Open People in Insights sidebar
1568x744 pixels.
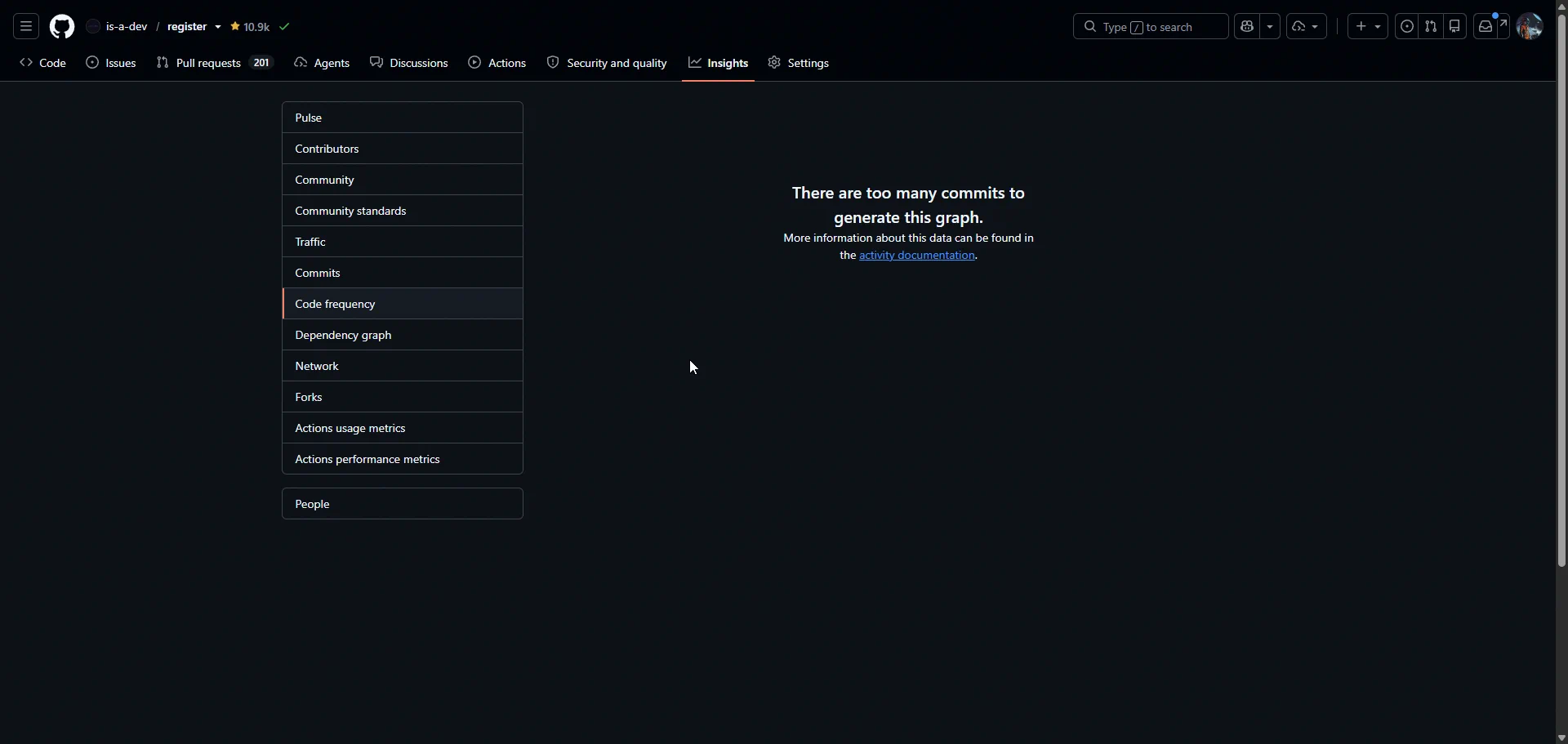[403, 504]
